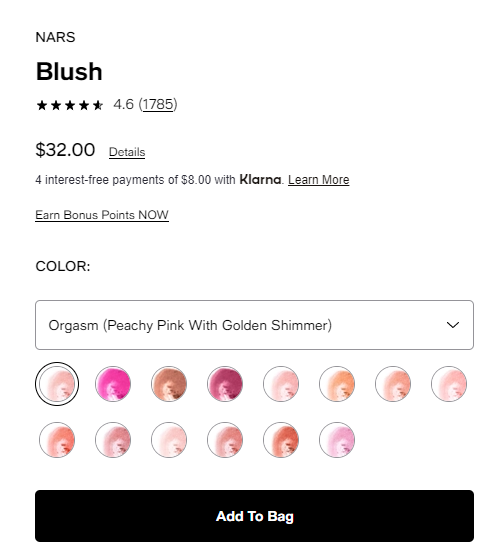Select the hot pink blush swatch
The image size is (497, 549).
113,384
